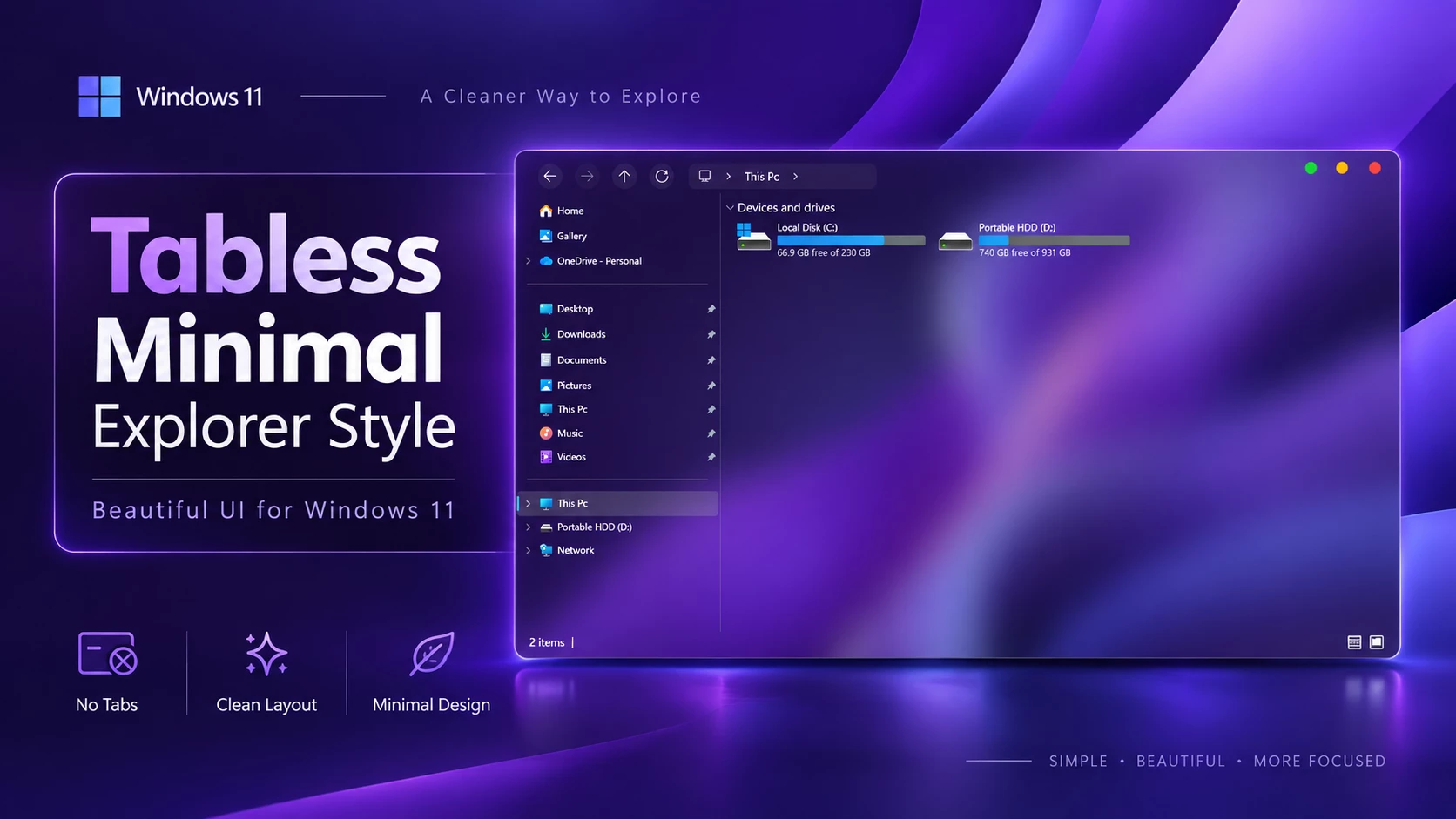Unpin Music using its pin icon
The height and width of the screenshot is (819, 1456).
click(711, 433)
